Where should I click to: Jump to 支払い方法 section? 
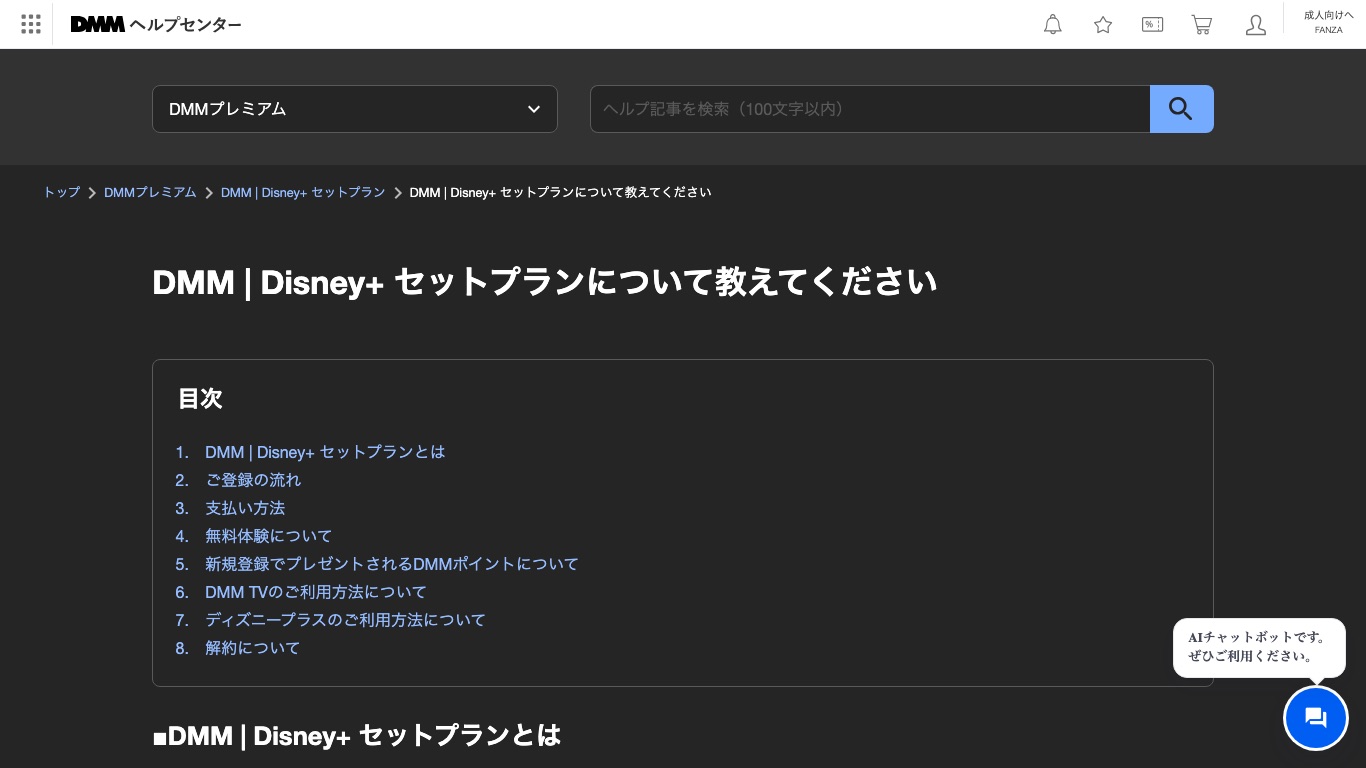tap(245, 508)
